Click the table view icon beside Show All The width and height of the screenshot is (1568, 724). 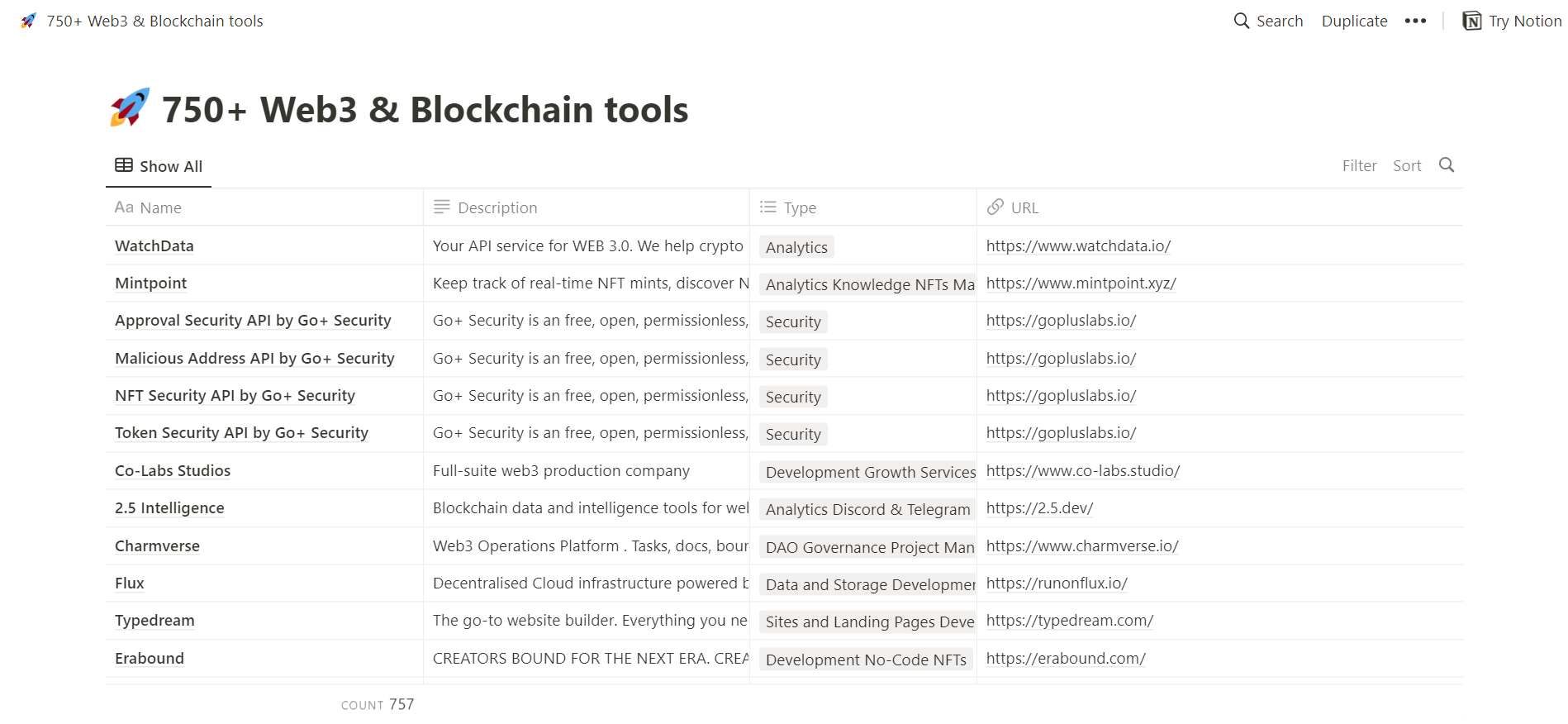click(x=124, y=165)
